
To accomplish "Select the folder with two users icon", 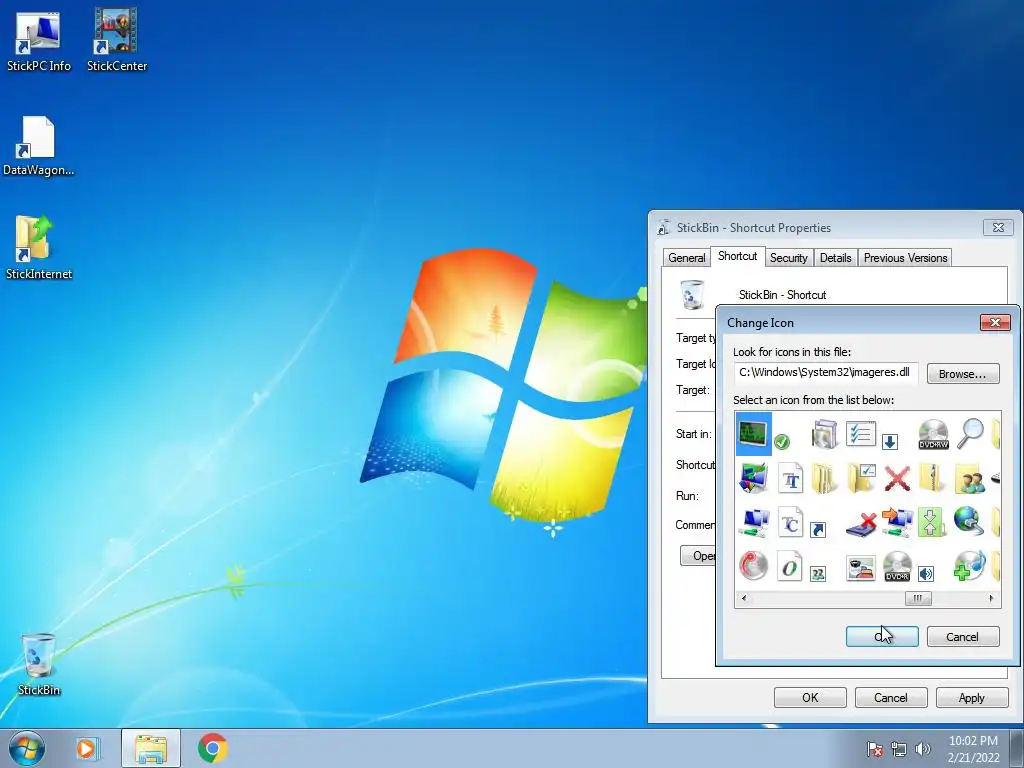I will [x=970, y=479].
